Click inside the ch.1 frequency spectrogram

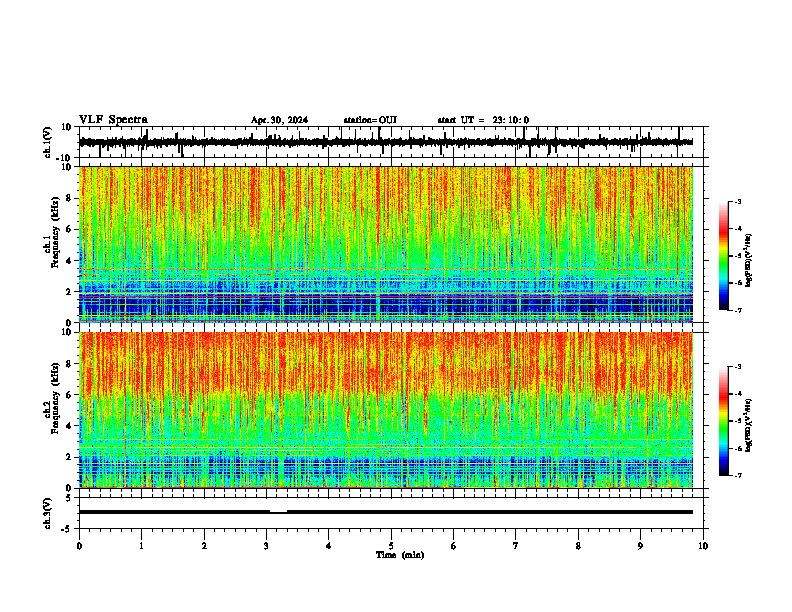coord(386,244)
